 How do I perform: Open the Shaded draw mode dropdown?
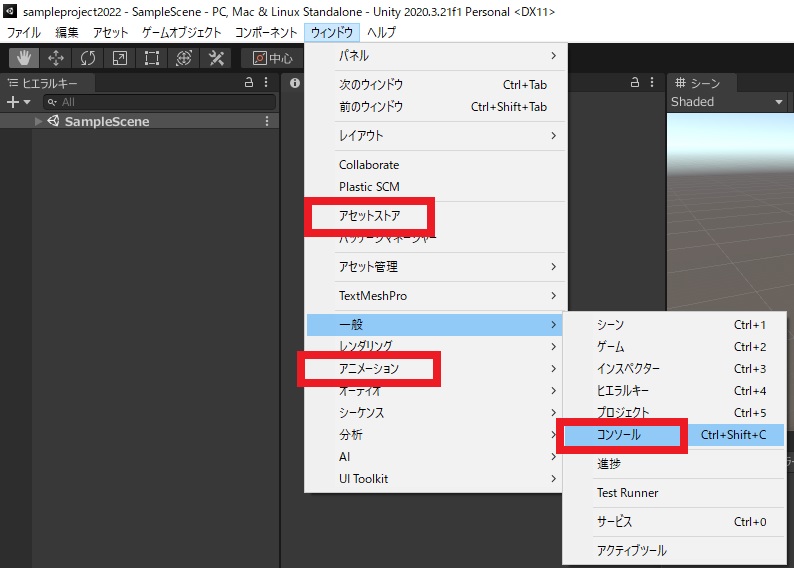pos(727,102)
